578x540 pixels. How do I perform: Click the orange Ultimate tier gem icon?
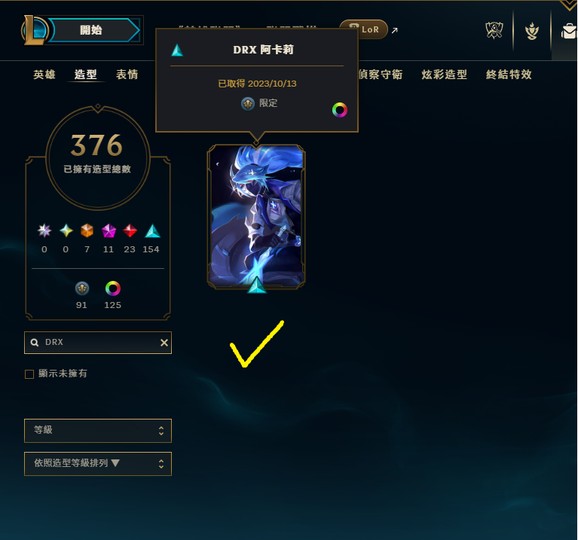coord(87,231)
